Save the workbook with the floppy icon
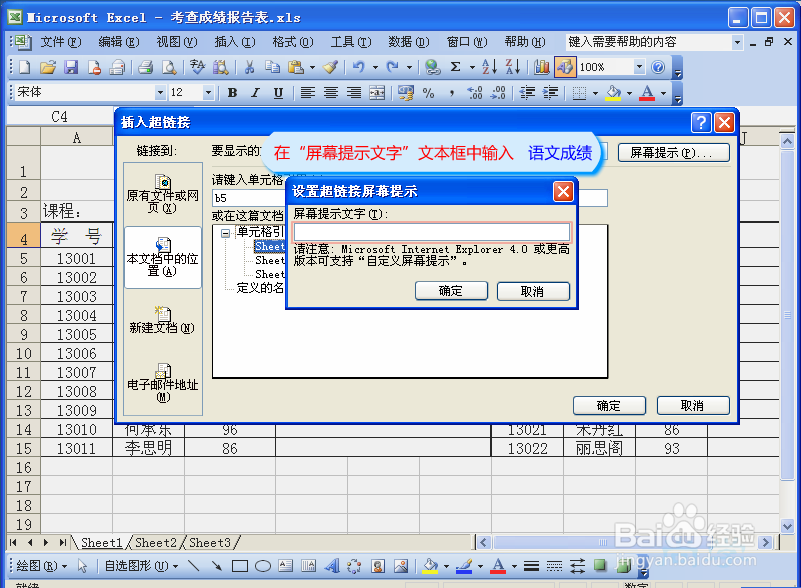801x588 pixels. (x=70, y=67)
